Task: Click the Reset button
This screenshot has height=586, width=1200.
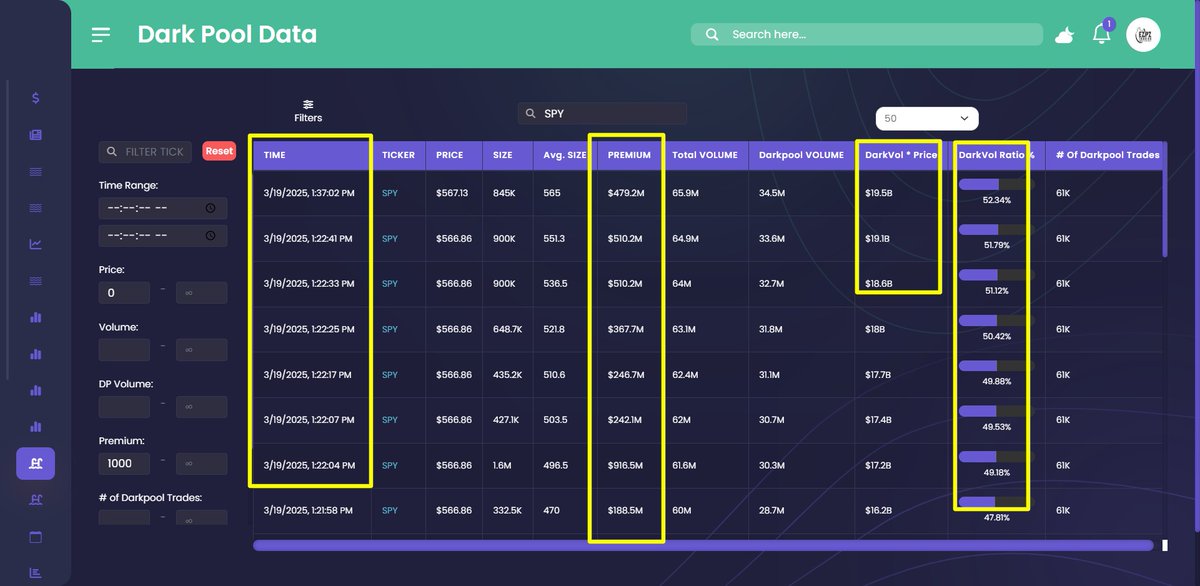Action: 219,151
